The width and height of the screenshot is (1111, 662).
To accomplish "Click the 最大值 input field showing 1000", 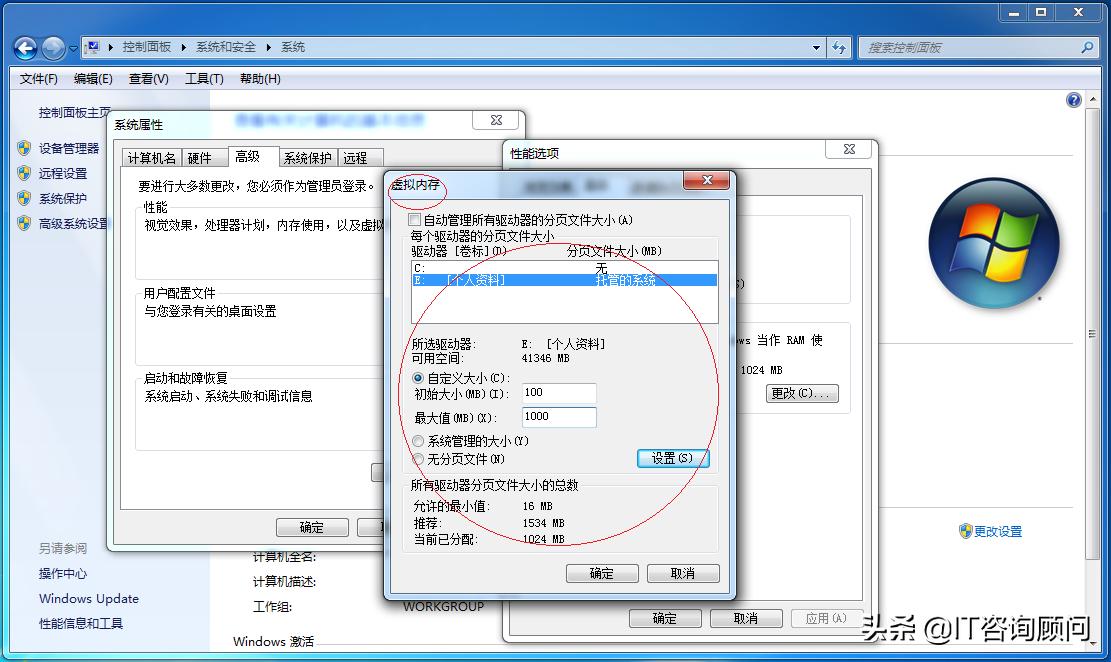I will coord(558,417).
